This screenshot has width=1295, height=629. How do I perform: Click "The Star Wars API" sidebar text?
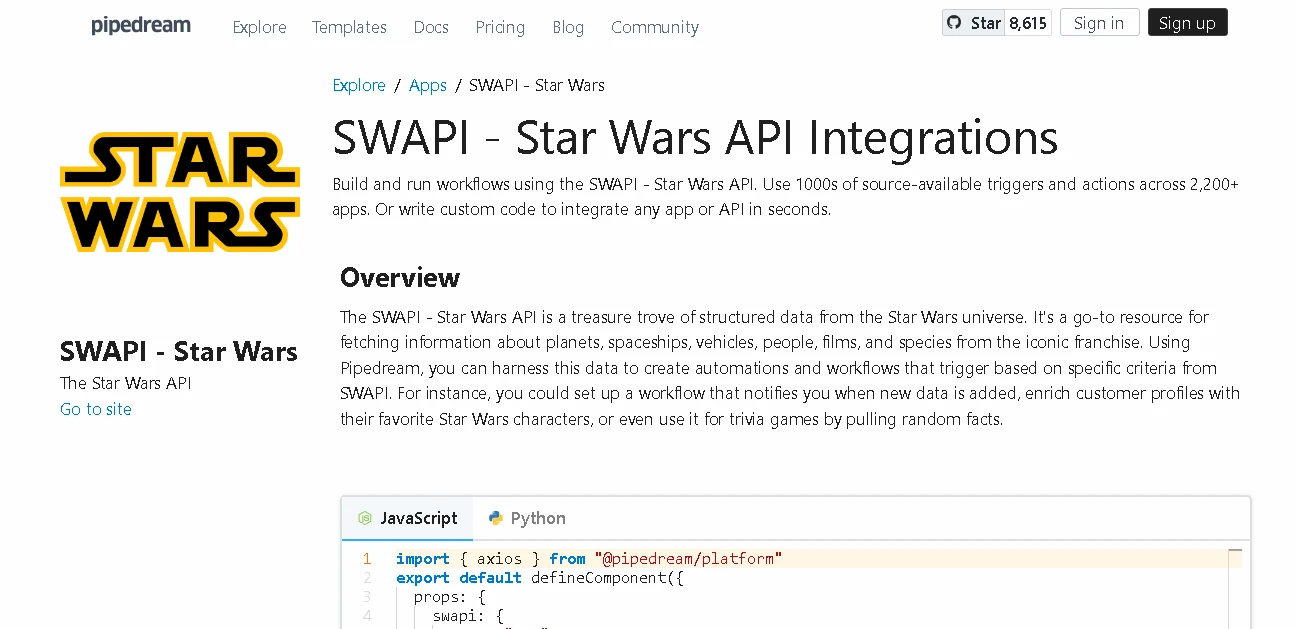pyautogui.click(x=126, y=383)
